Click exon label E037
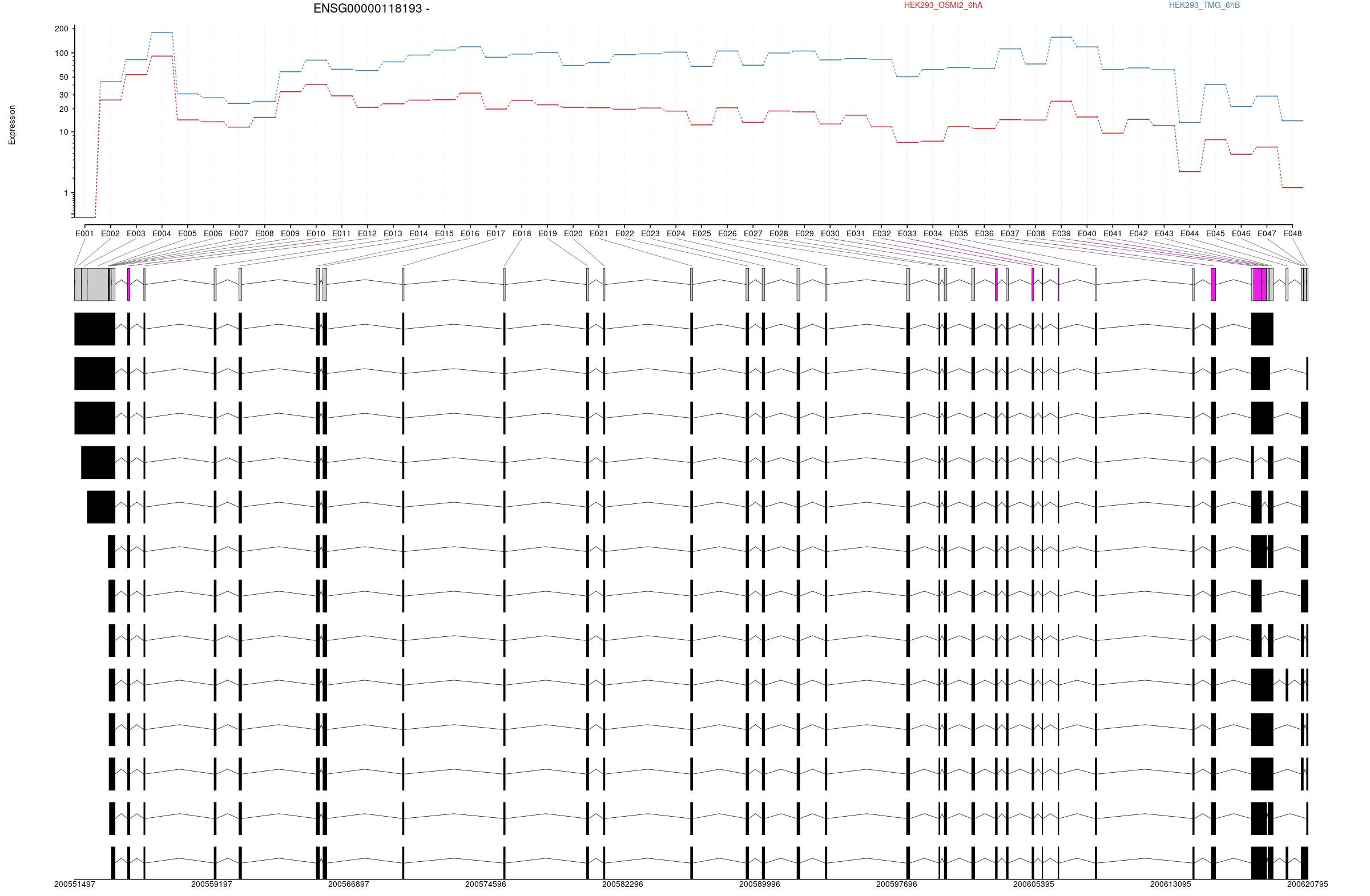This screenshot has width=1370, height=896. [x=1010, y=233]
